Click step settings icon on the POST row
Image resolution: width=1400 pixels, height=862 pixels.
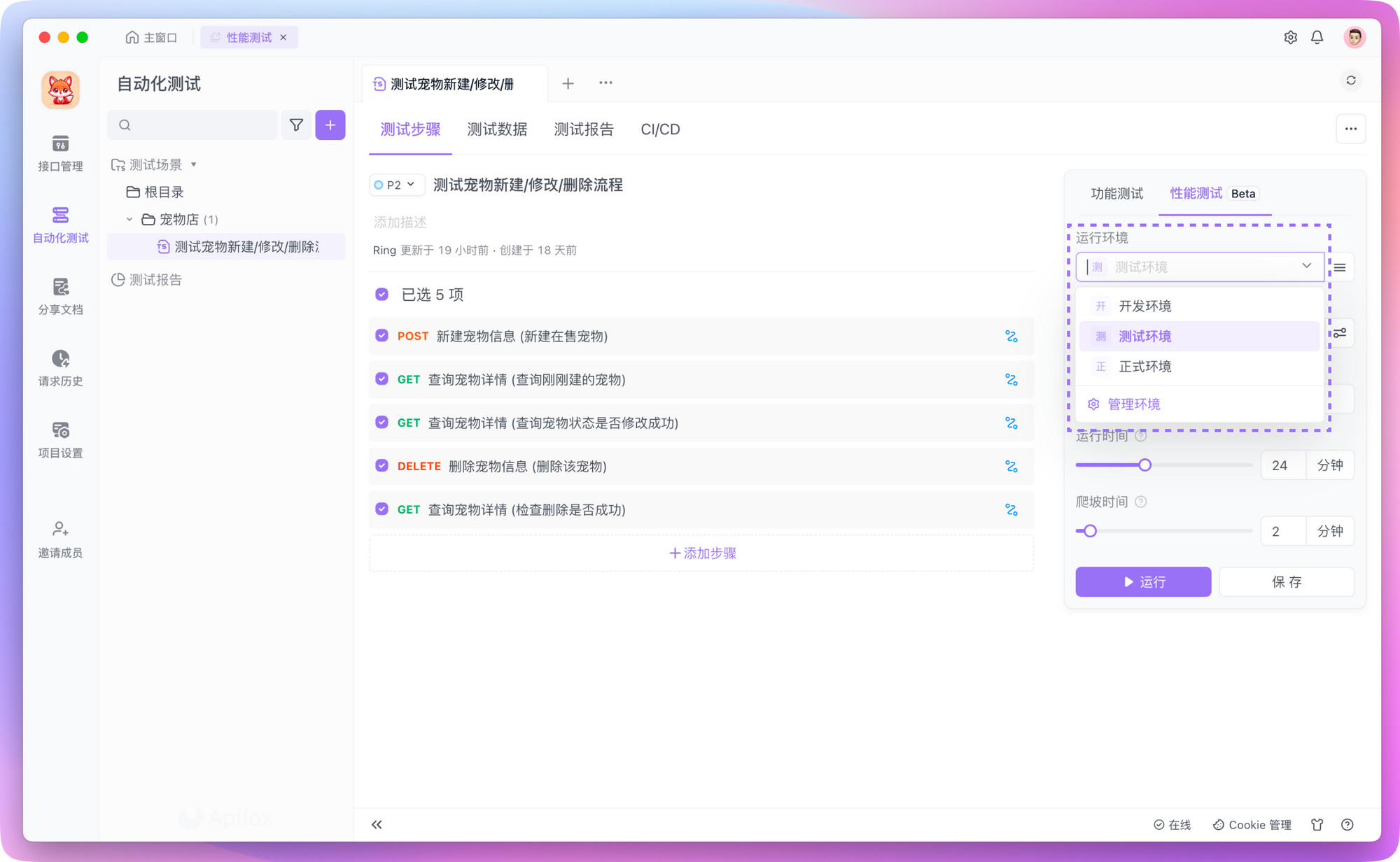coord(1011,337)
